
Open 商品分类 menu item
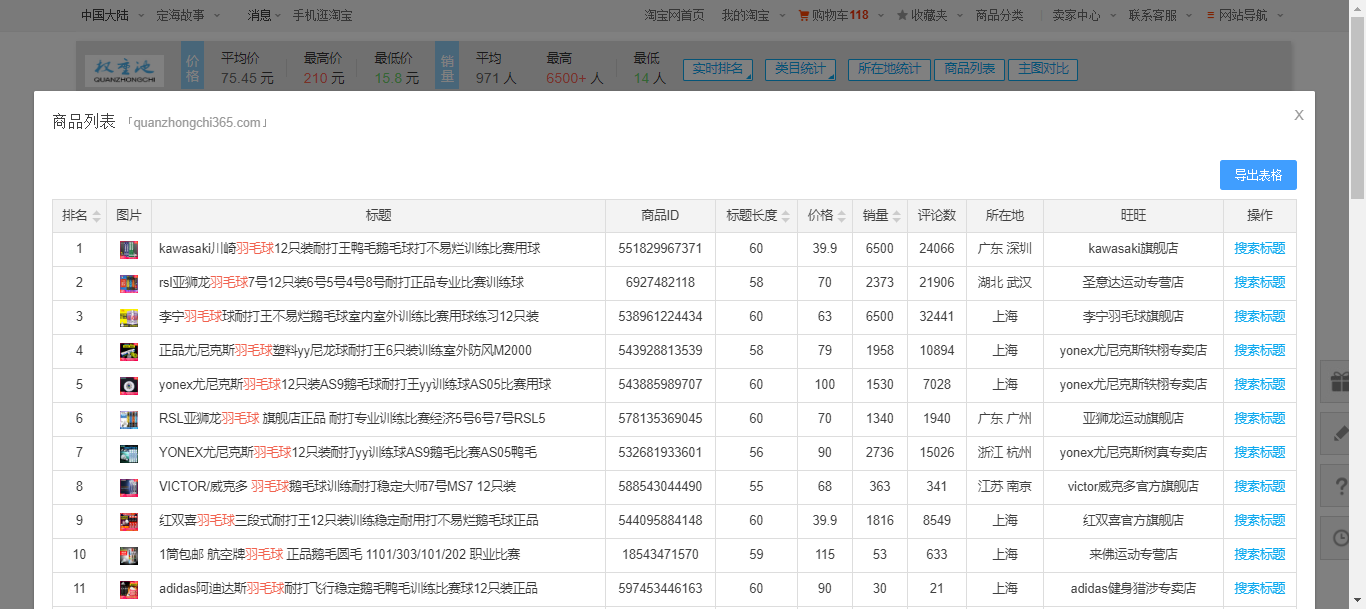click(x=1000, y=15)
